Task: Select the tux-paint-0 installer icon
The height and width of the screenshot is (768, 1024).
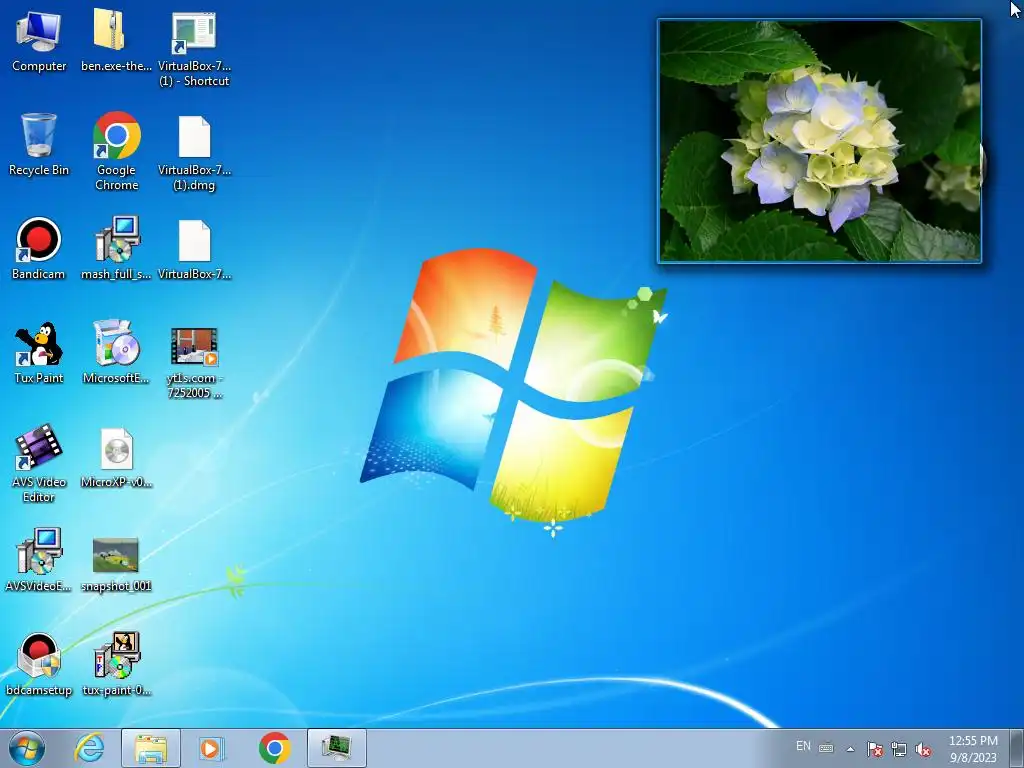Action: 116,664
